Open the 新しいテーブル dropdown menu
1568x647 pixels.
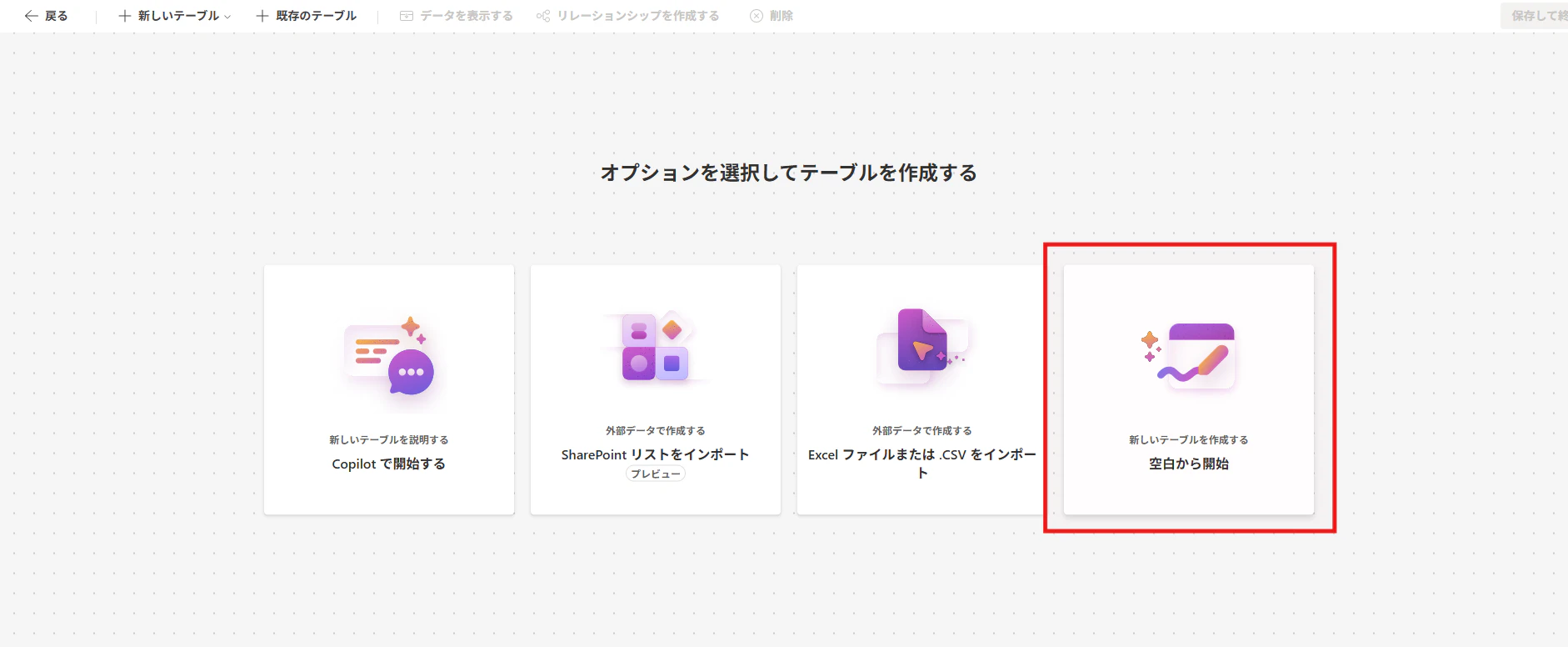[175, 16]
